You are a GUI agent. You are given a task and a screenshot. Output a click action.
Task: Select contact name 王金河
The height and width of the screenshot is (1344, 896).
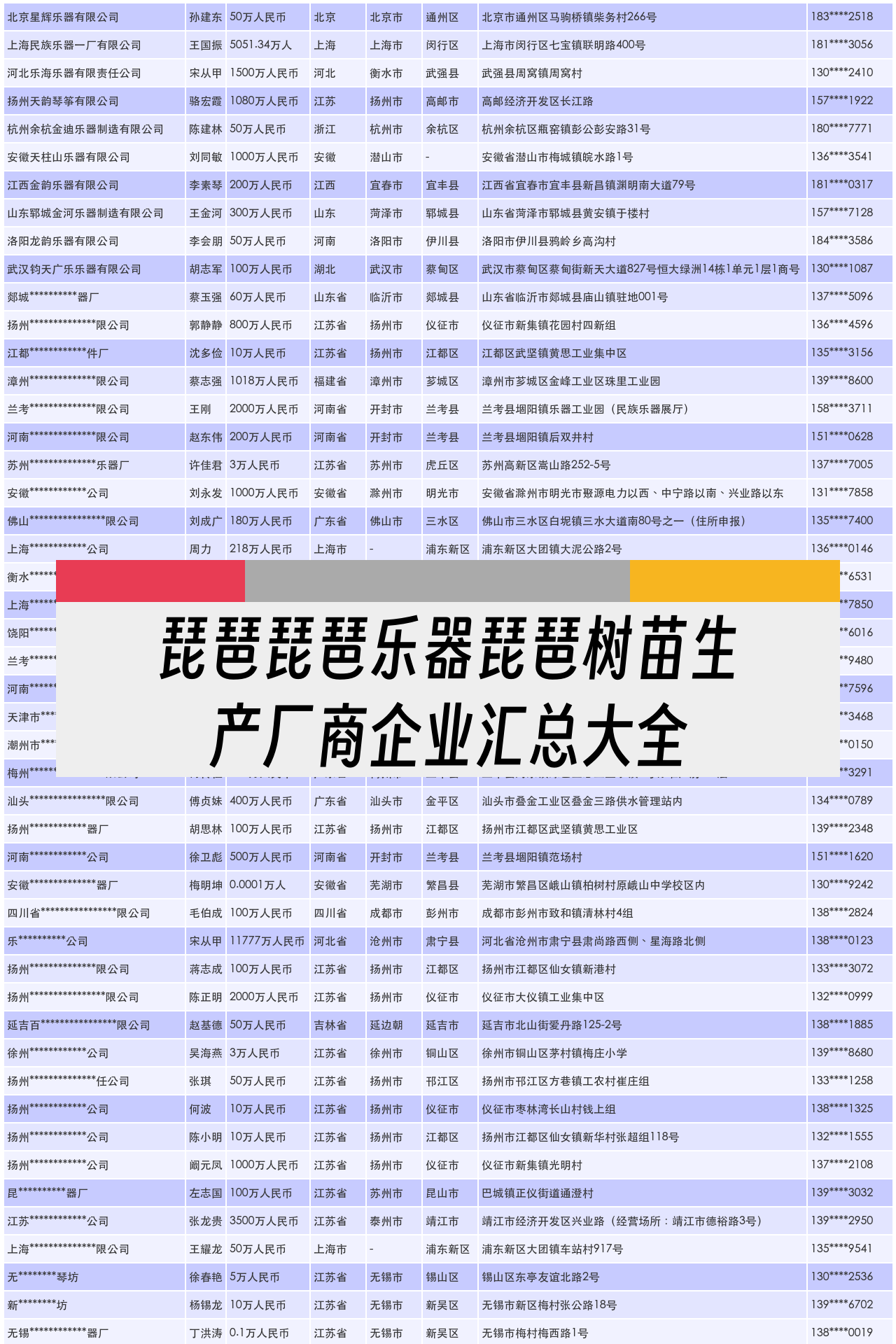coord(206,213)
